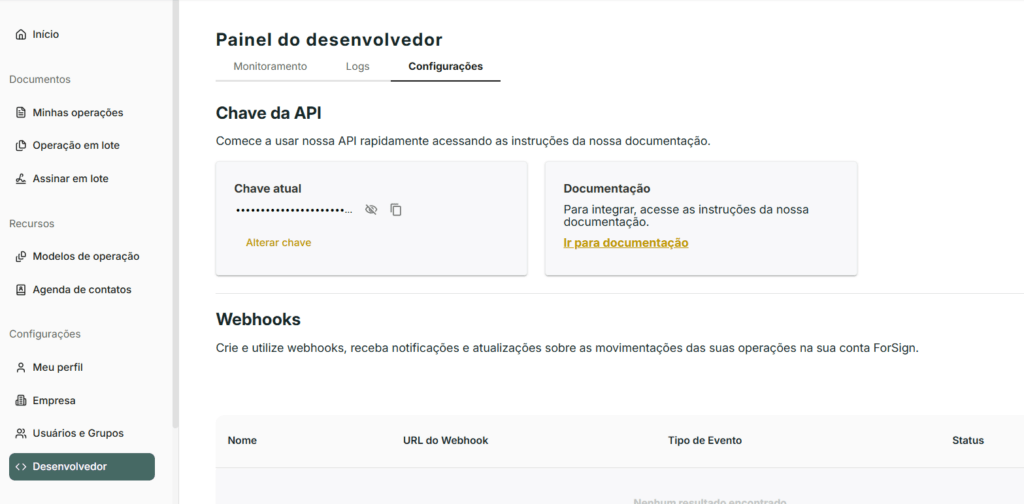Click the Alterar chave button
Viewport: 1024px width, 504px height.
(278, 243)
